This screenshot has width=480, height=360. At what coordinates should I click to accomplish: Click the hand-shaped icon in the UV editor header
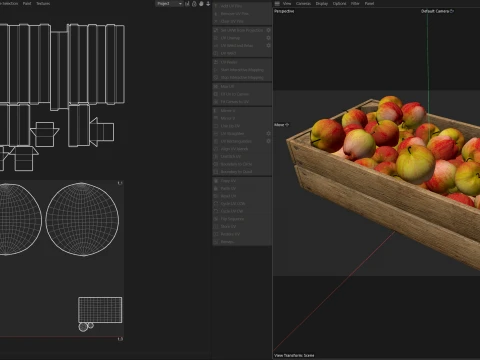201,4
